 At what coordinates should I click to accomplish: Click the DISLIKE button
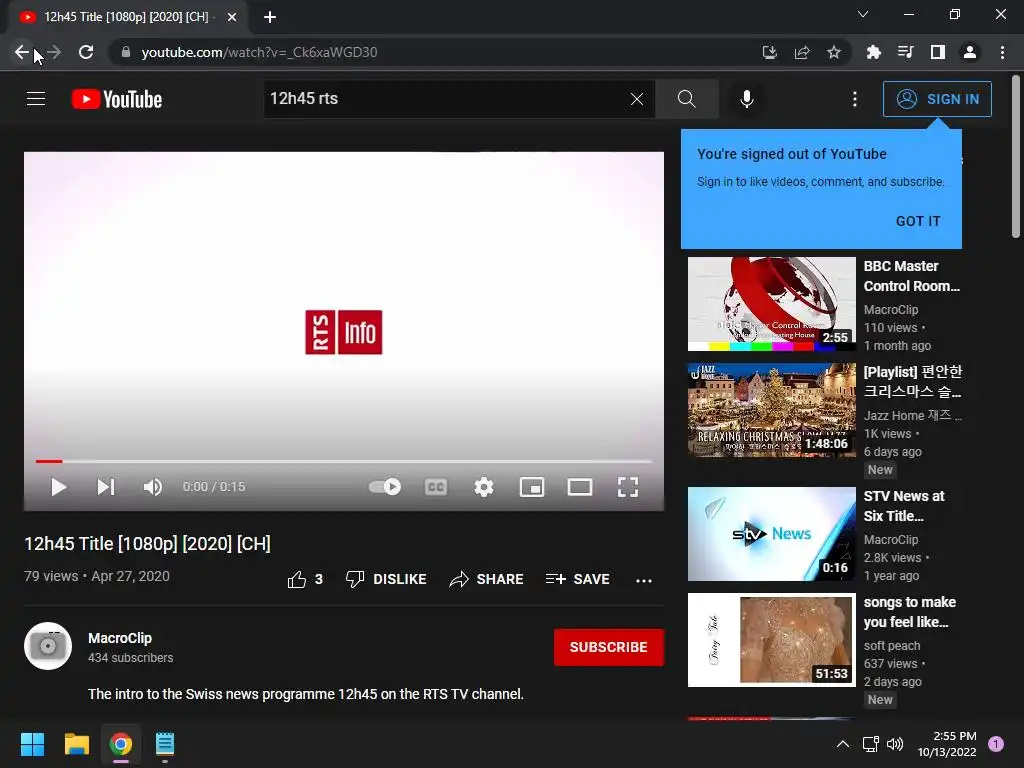pyautogui.click(x=386, y=579)
